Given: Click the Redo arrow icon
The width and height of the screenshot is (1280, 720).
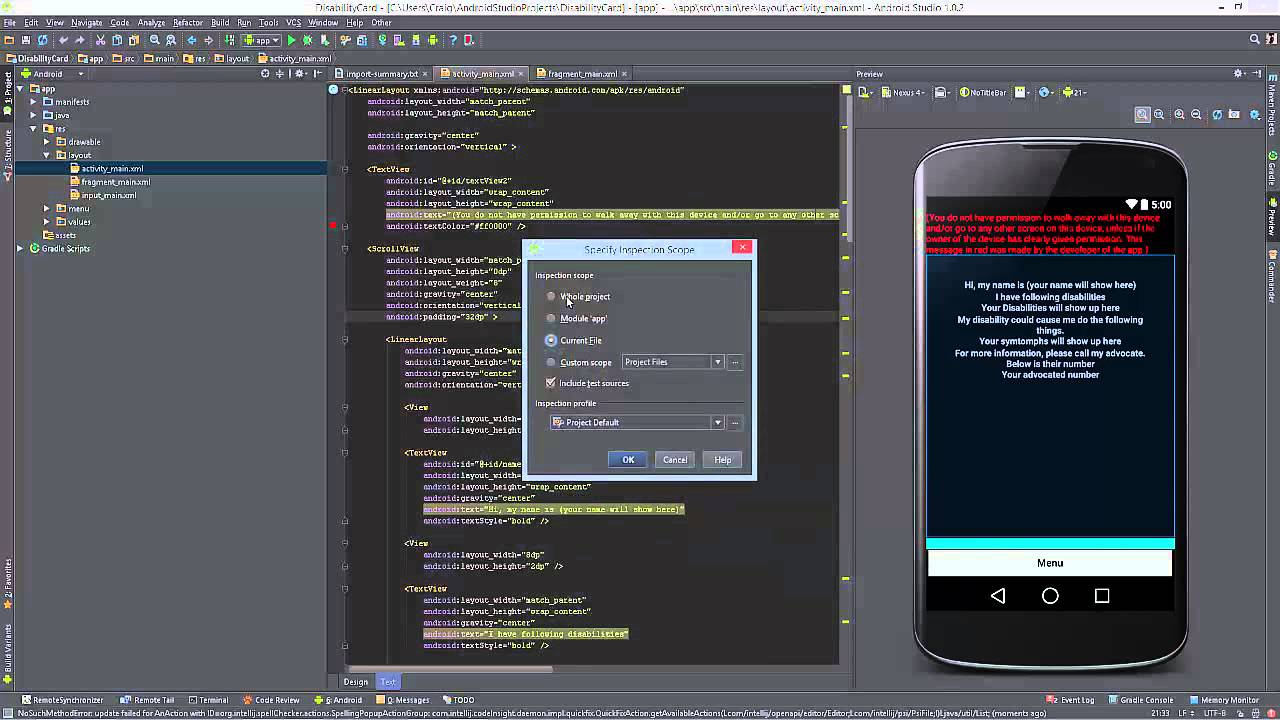Looking at the screenshot, I should (x=80, y=40).
